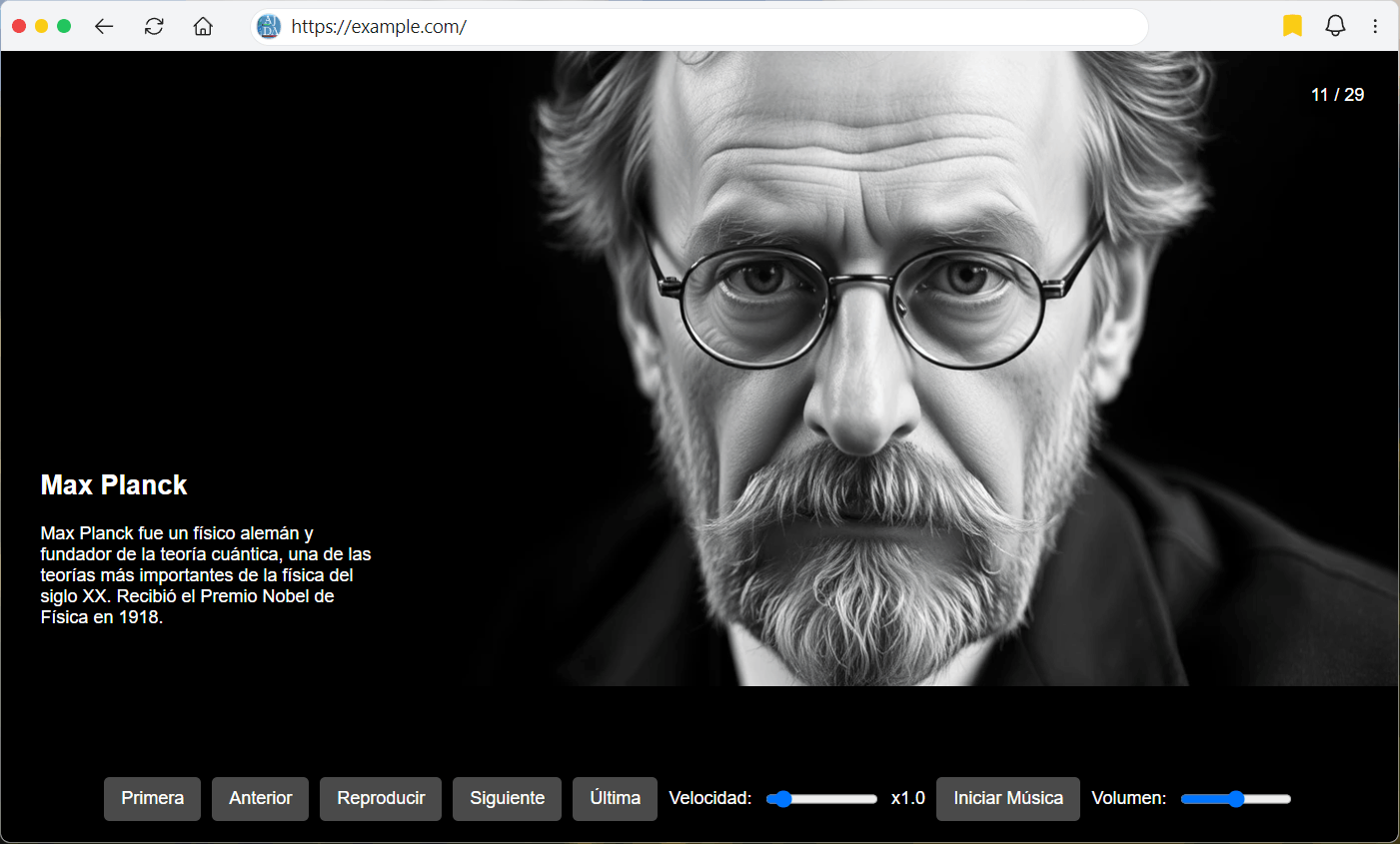Jump to last slide with Última

tap(615, 798)
